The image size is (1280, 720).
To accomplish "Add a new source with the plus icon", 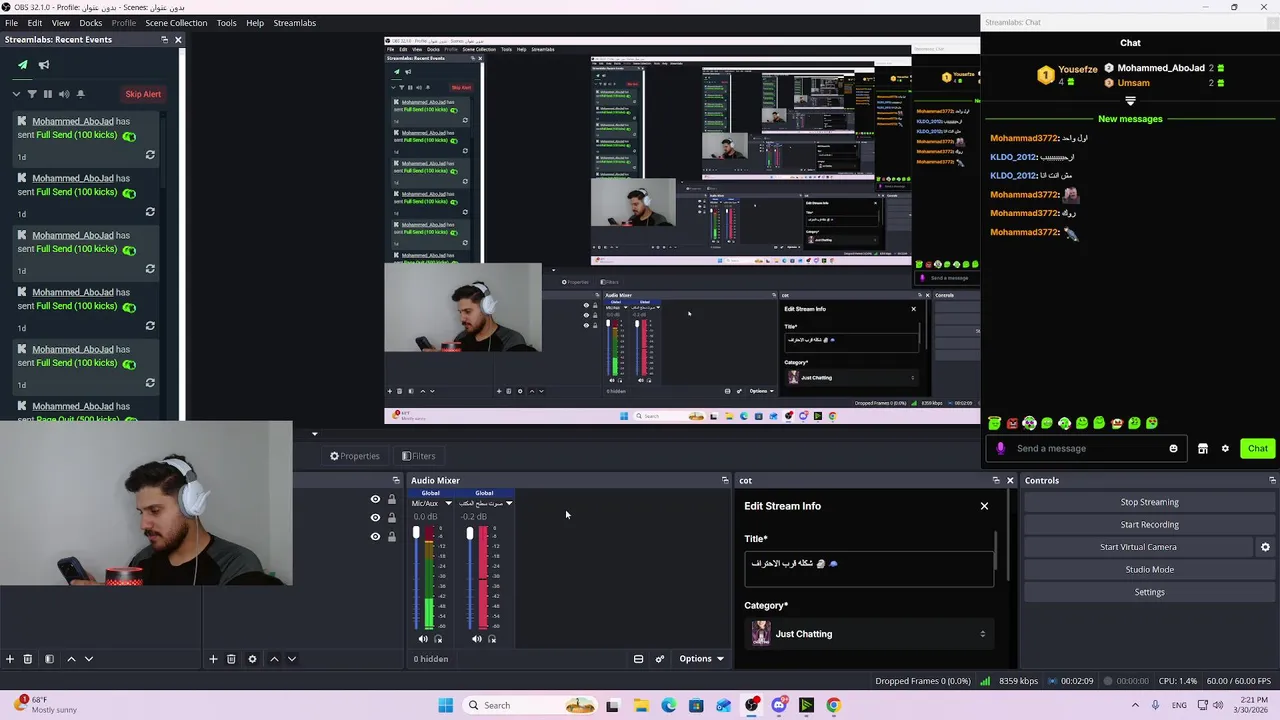I will pyautogui.click(x=213, y=659).
